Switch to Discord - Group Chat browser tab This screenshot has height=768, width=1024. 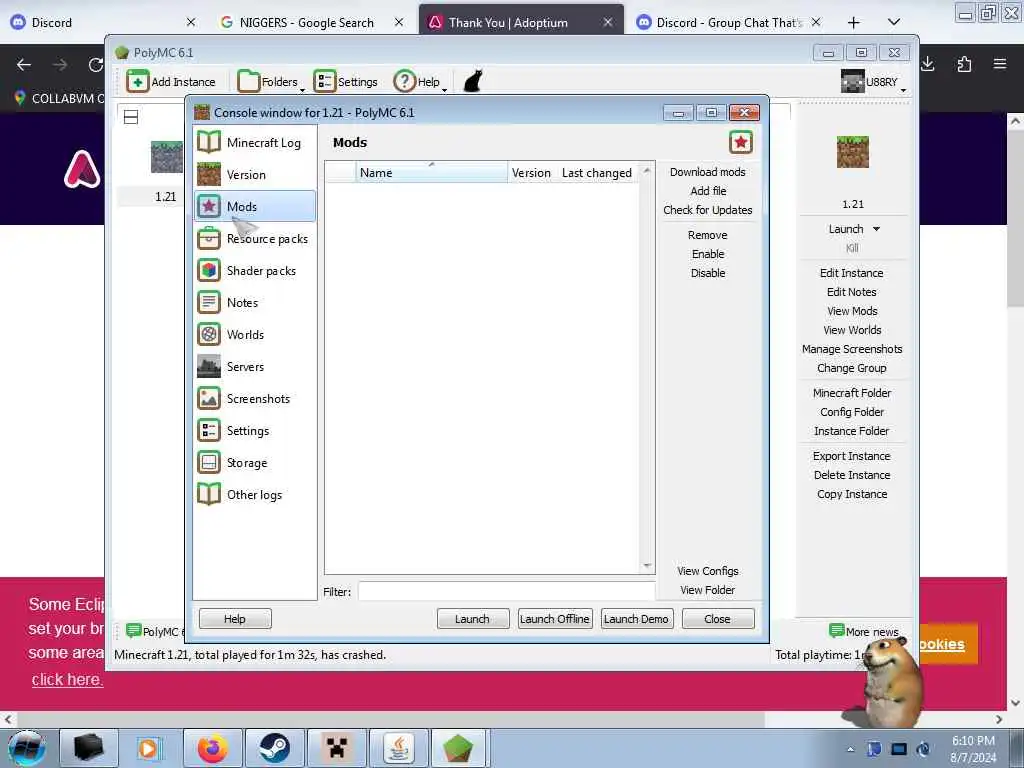pyautogui.click(x=729, y=22)
